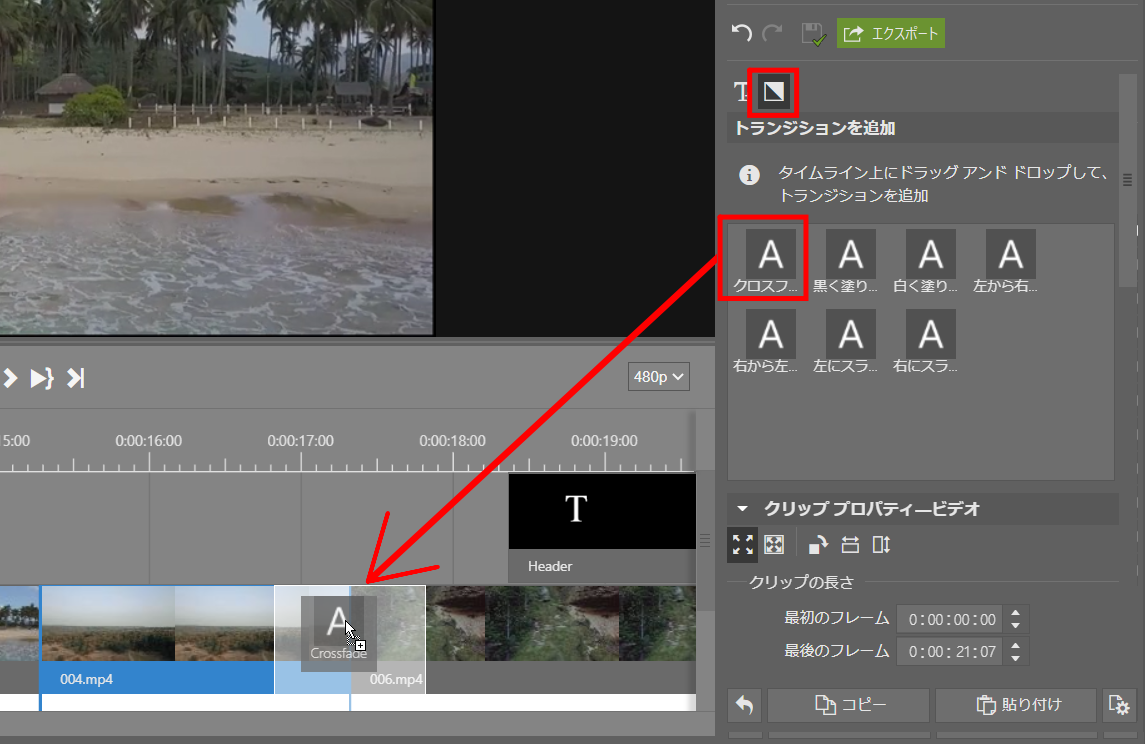1145x744 pixels.
Task: Select the 白く塗り... transition
Action: [925, 261]
